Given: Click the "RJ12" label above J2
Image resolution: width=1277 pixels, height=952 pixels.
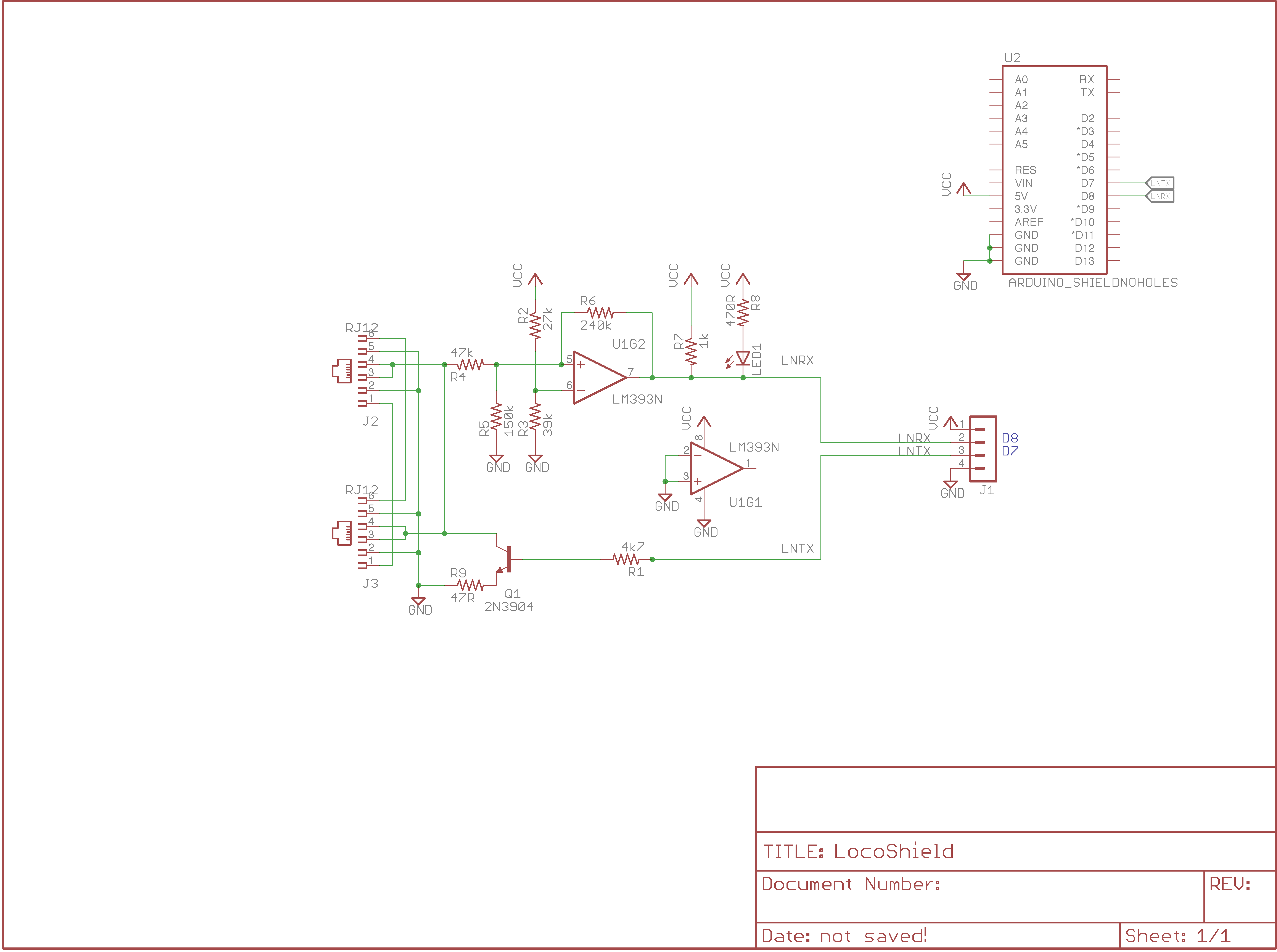Looking at the screenshot, I should (362, 328).
